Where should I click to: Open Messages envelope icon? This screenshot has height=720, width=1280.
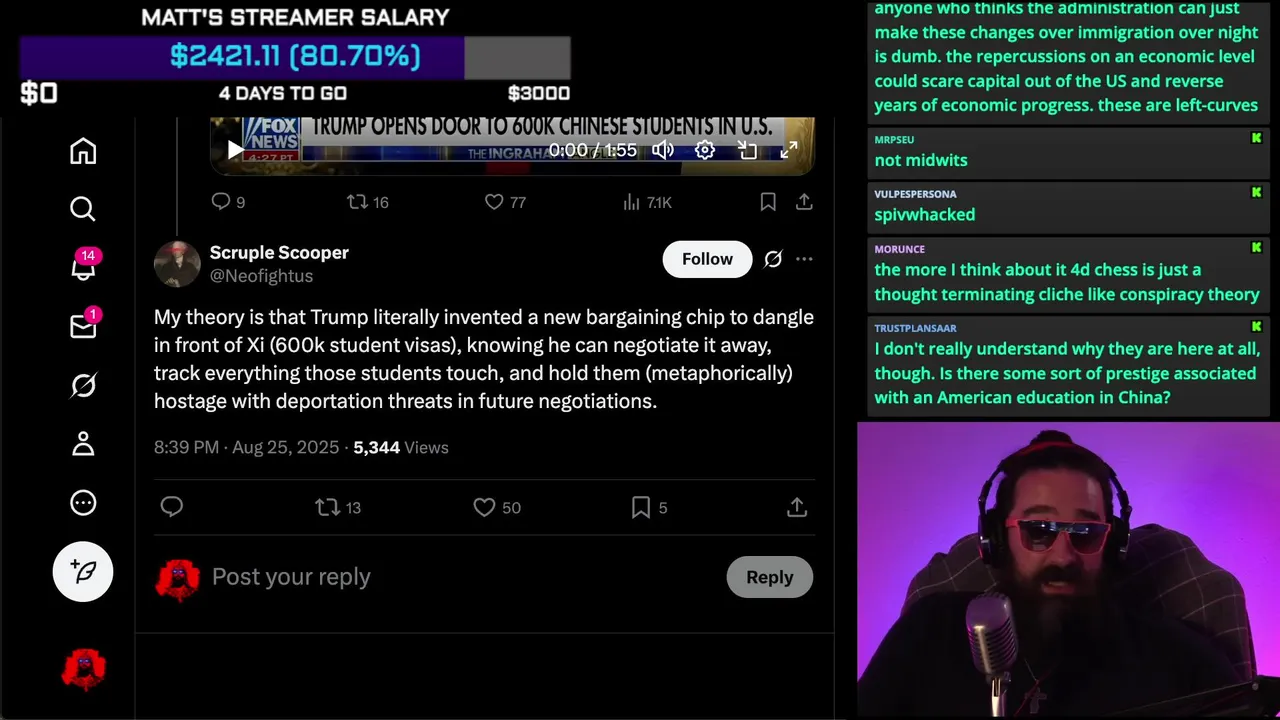tap(83, 326)
